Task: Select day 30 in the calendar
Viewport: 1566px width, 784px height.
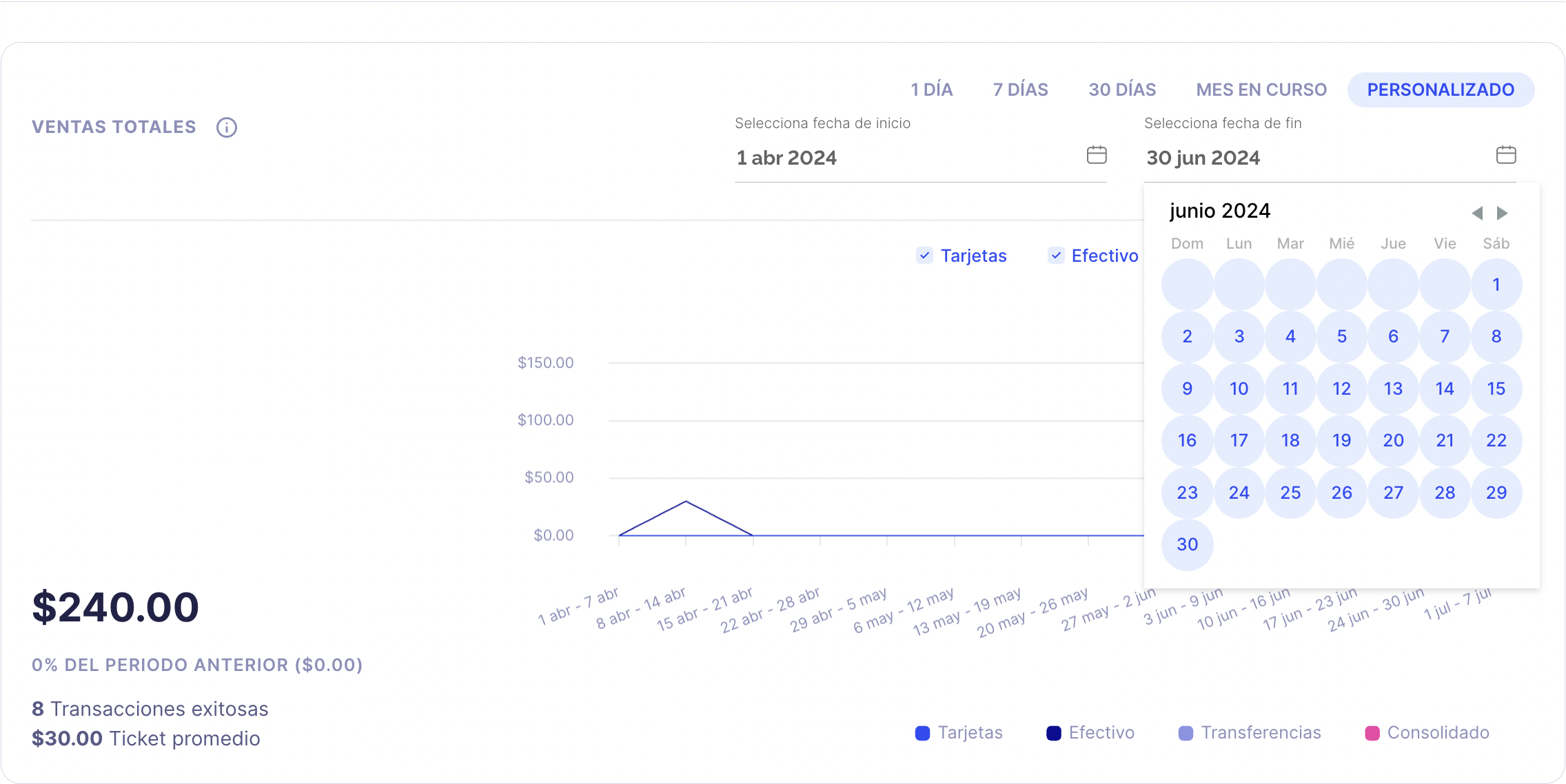Action: click(1187, 544)
